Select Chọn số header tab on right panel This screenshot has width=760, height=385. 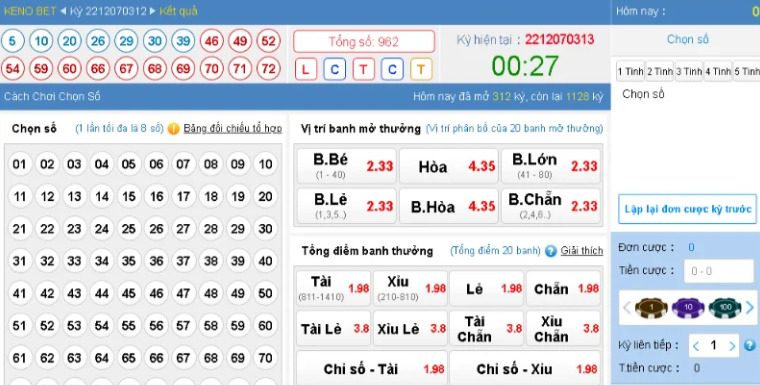coord(687,39)
